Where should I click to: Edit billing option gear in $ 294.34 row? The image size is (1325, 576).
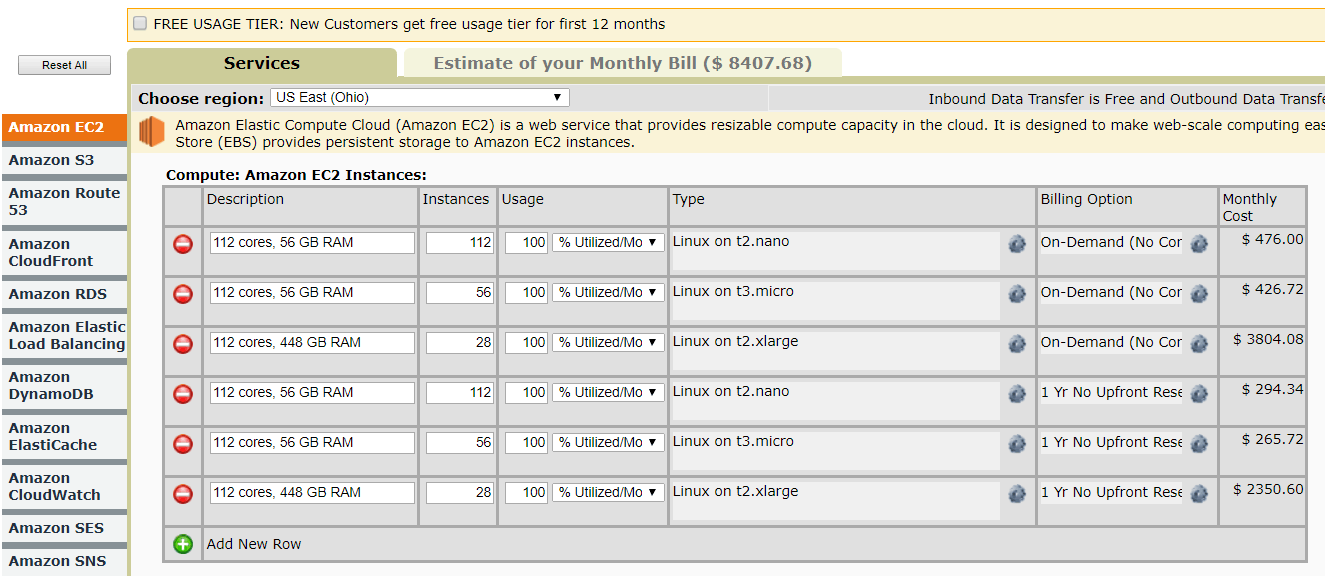click(1199, 394)
